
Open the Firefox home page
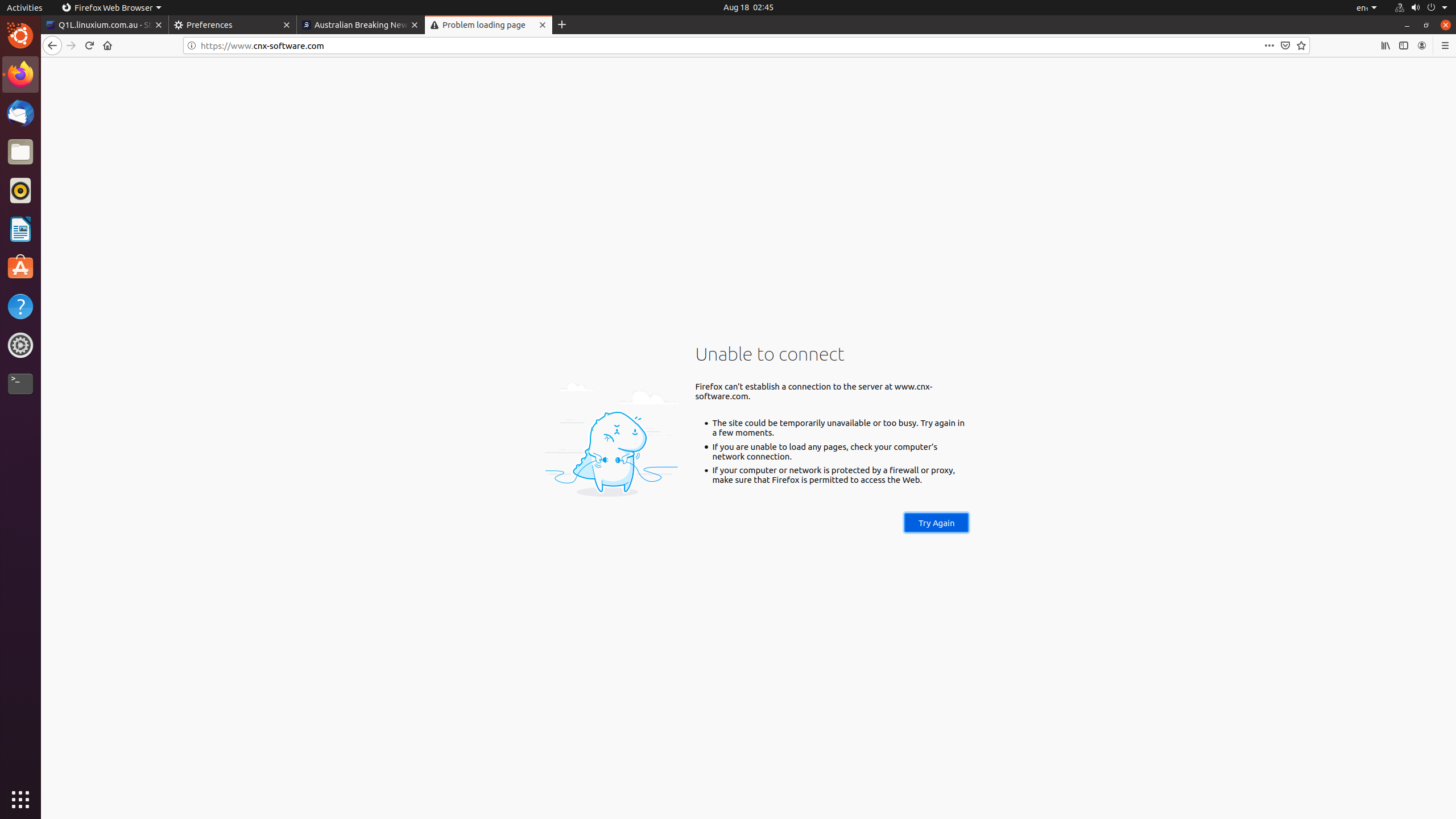coord(107,45)
